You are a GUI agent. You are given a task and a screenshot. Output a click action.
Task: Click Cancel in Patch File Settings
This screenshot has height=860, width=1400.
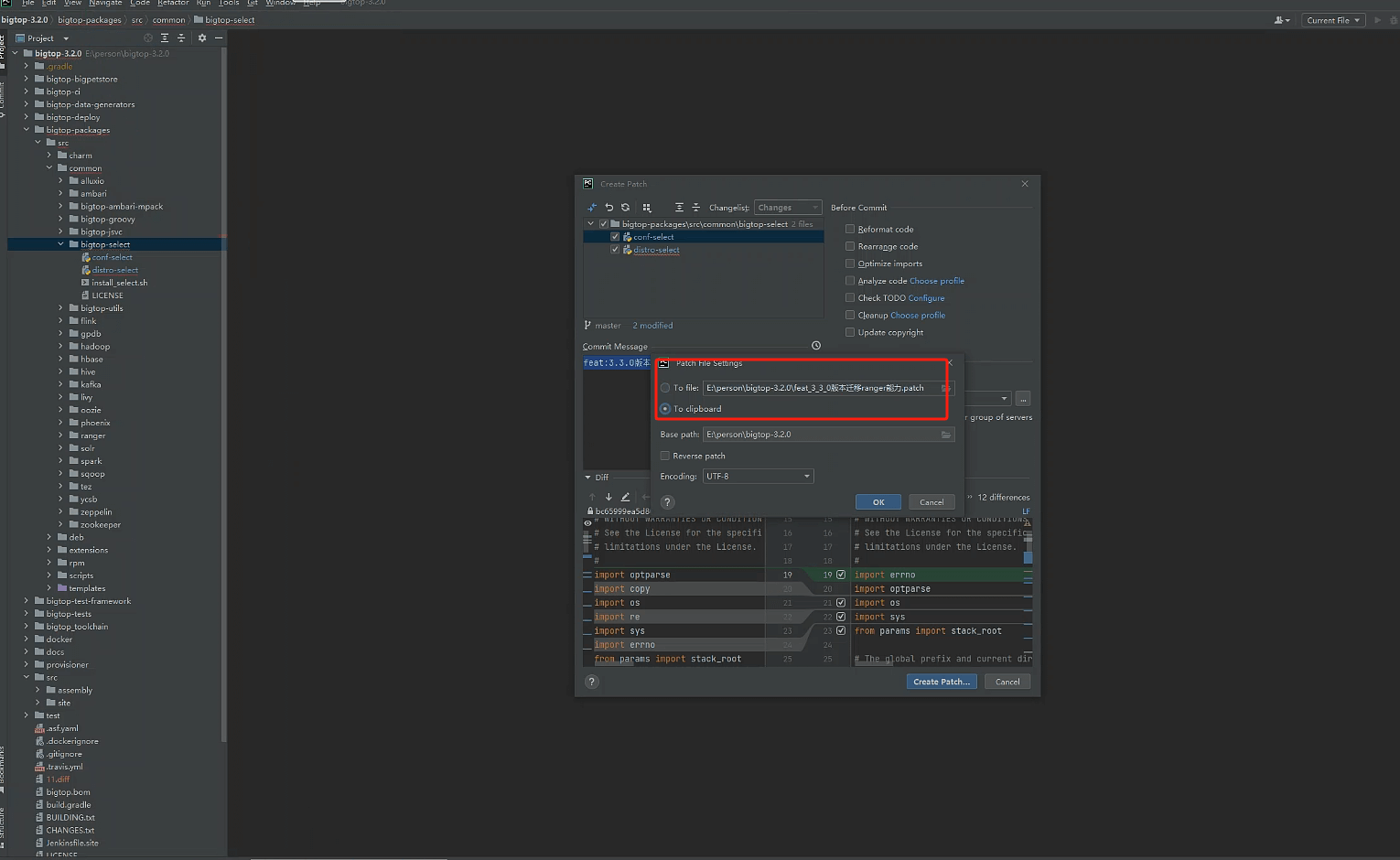click(x=932, y=502)
